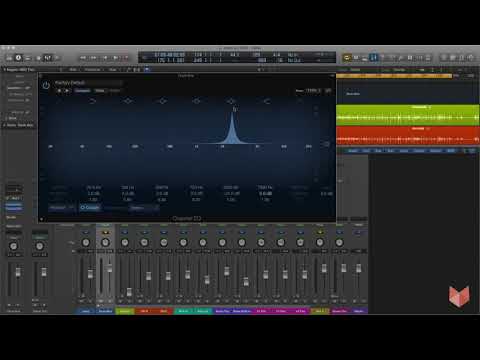The height and width of the screenshot is (360, 480).
Task: Toggle the Channel EQ power button
Action: (46, 85)
